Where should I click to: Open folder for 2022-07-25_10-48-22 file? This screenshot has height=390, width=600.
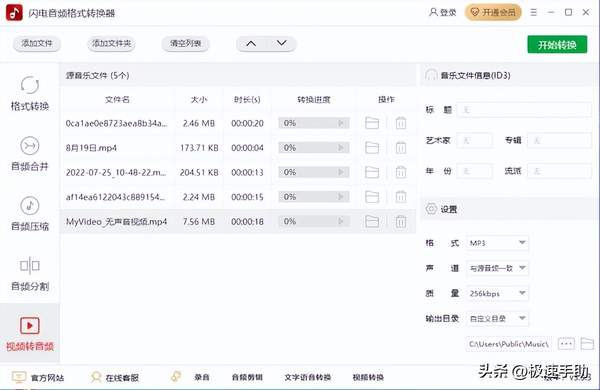[372, 172]
